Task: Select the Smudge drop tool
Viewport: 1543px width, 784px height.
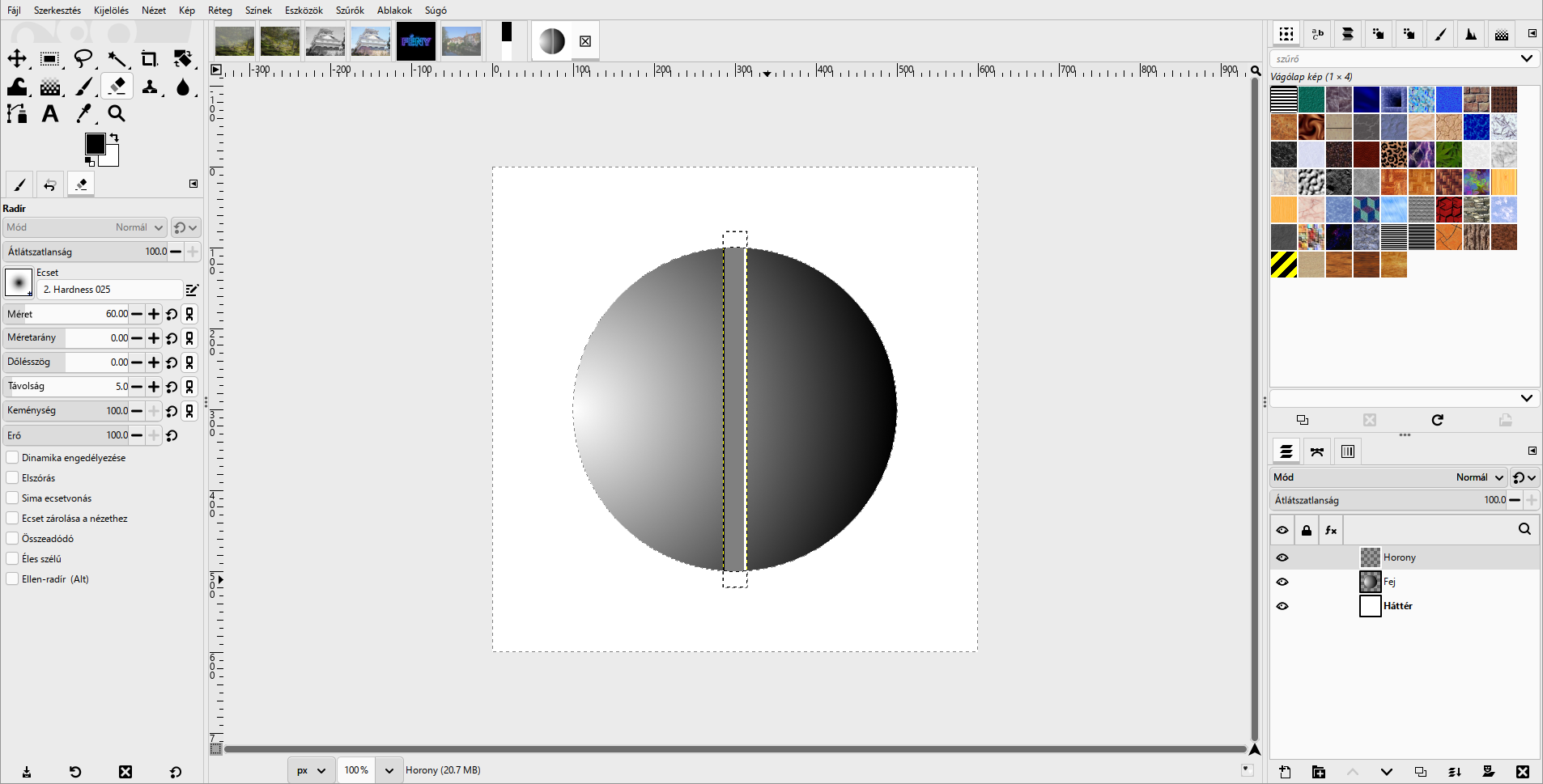Action: tap(183, 87)
